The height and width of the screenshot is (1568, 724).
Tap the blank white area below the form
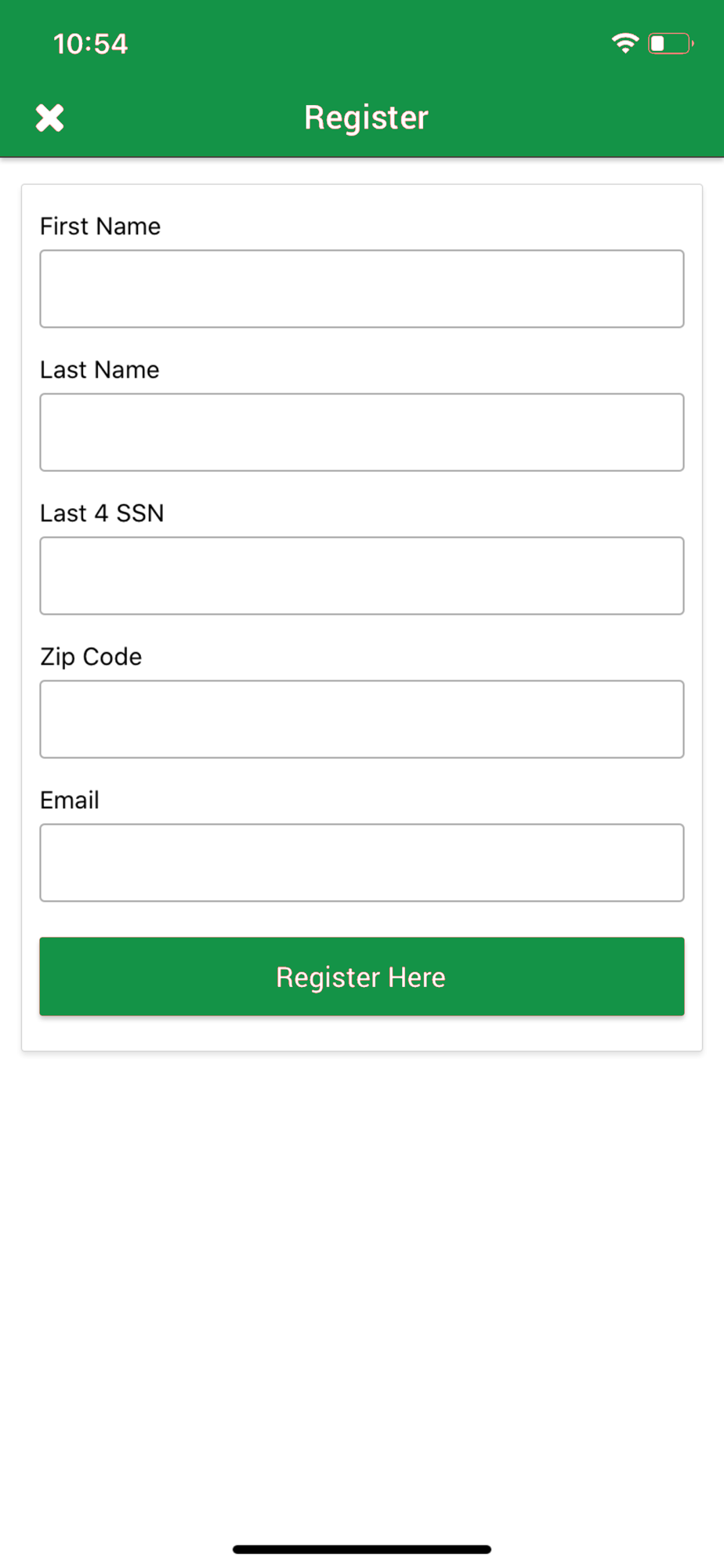(362, 1294)
